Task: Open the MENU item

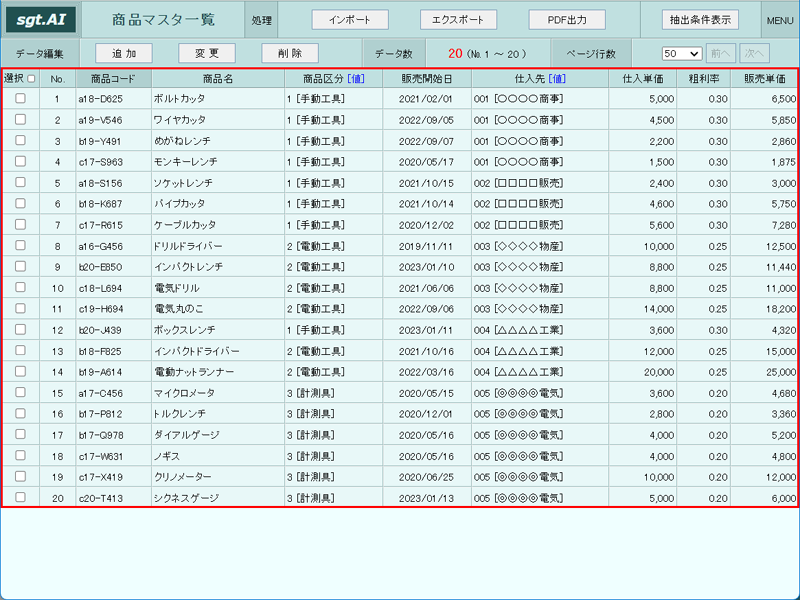Action: point(780,20)
